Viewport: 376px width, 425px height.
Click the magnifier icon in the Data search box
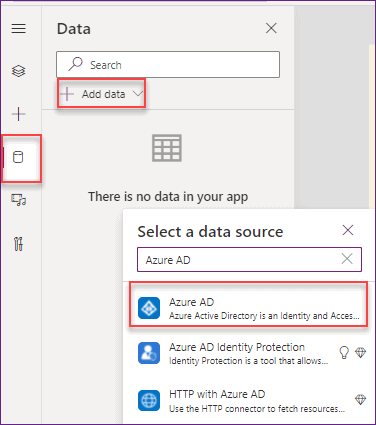[x=75, y=64]
